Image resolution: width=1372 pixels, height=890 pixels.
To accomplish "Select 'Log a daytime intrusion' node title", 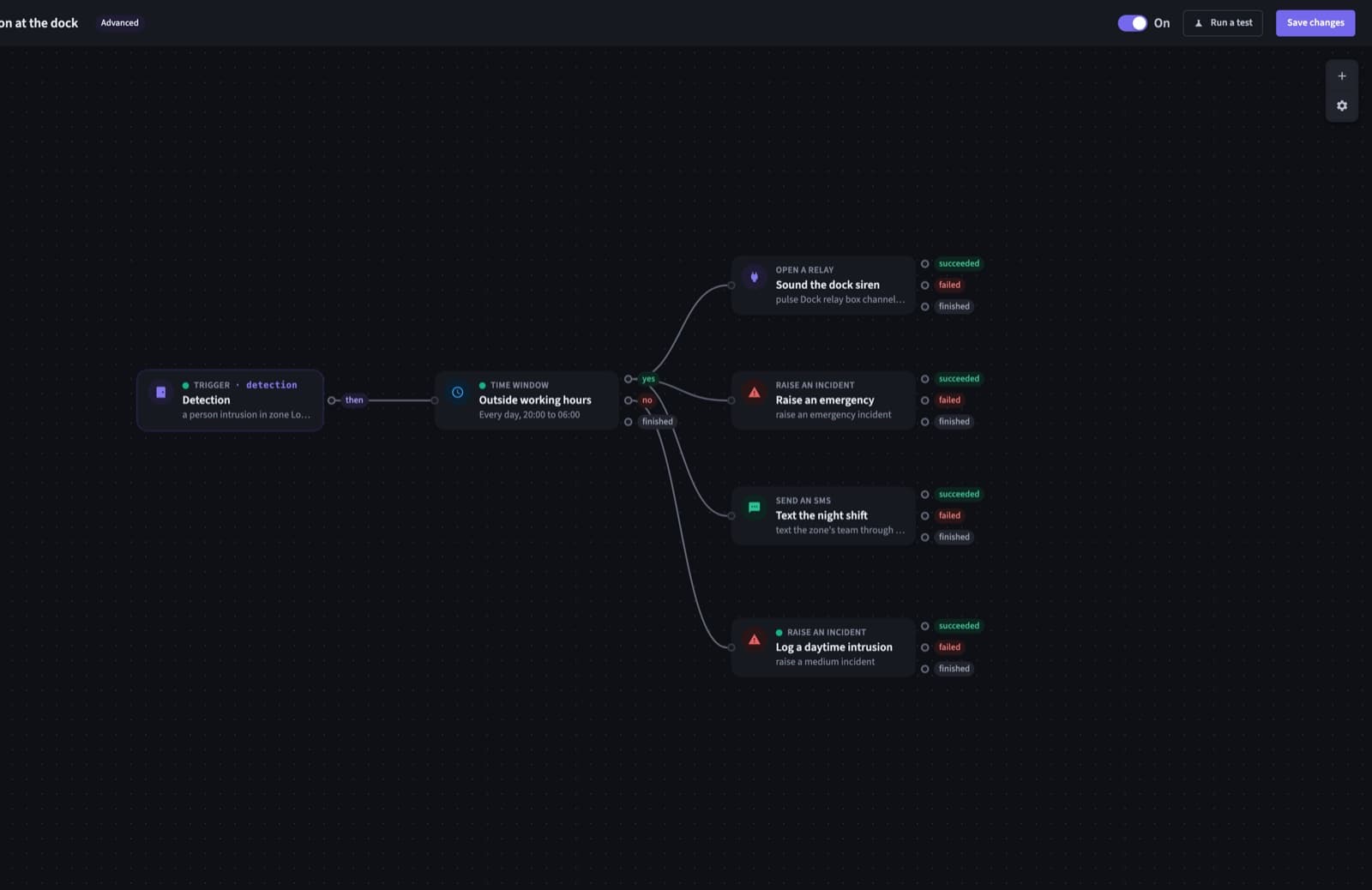I will click(833, 647).
